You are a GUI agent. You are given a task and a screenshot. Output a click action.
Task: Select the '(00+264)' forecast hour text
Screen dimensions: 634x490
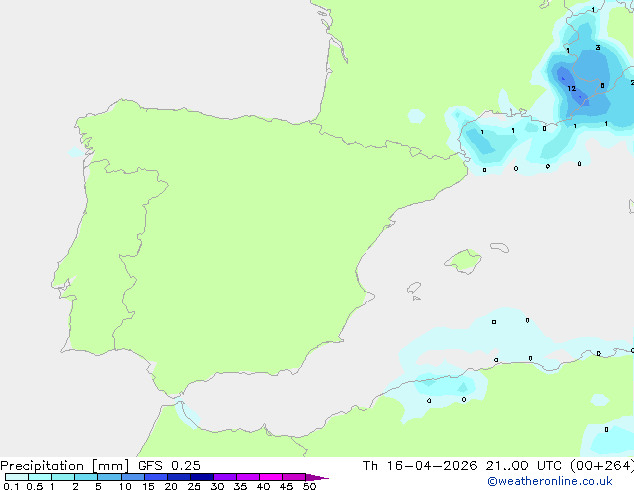pos(602,466)
